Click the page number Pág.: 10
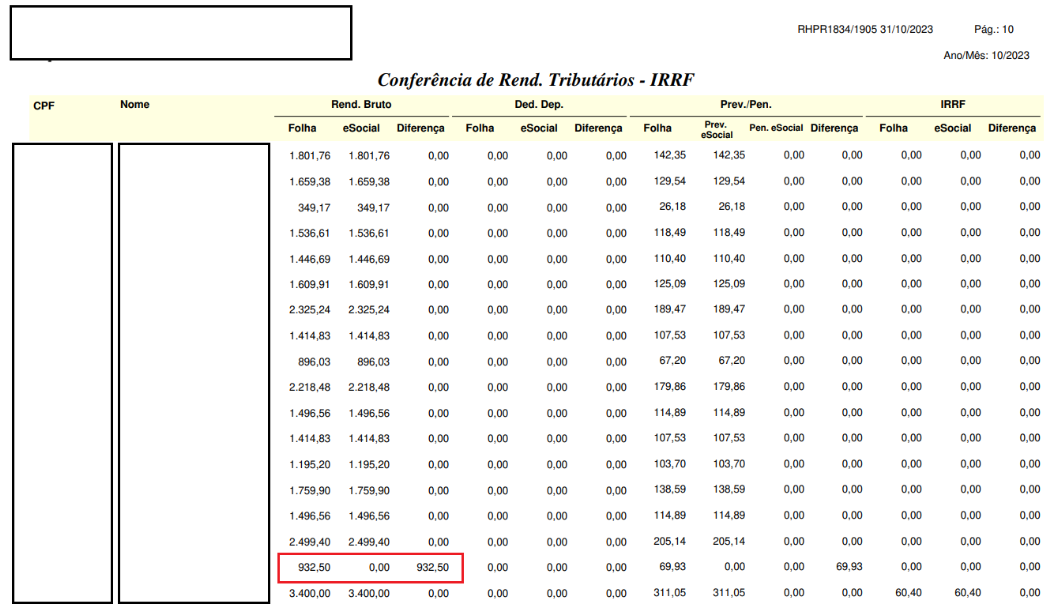Viewport: 1058px width, 608px height. (x=994, y=30)
